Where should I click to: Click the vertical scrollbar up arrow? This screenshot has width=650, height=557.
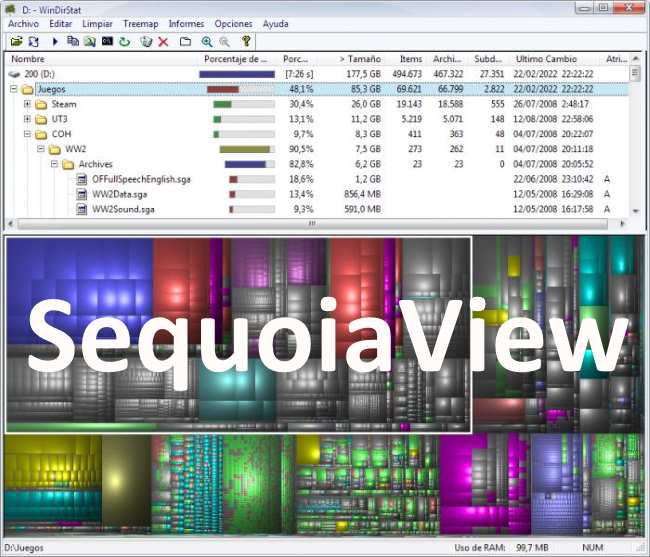tap(635, 59)
